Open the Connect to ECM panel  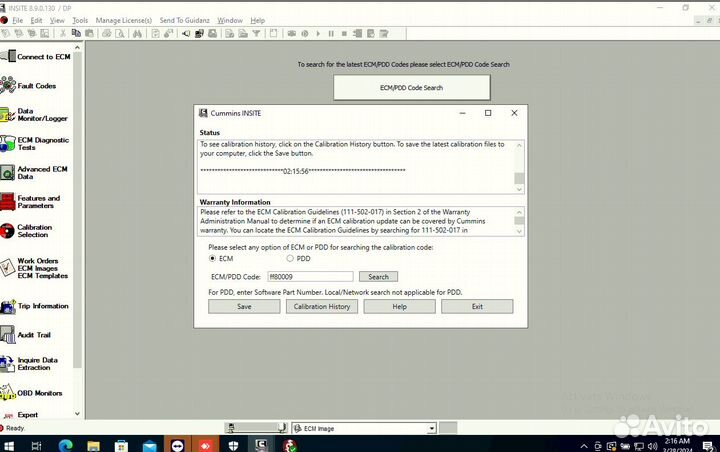(x=36, y=56)
